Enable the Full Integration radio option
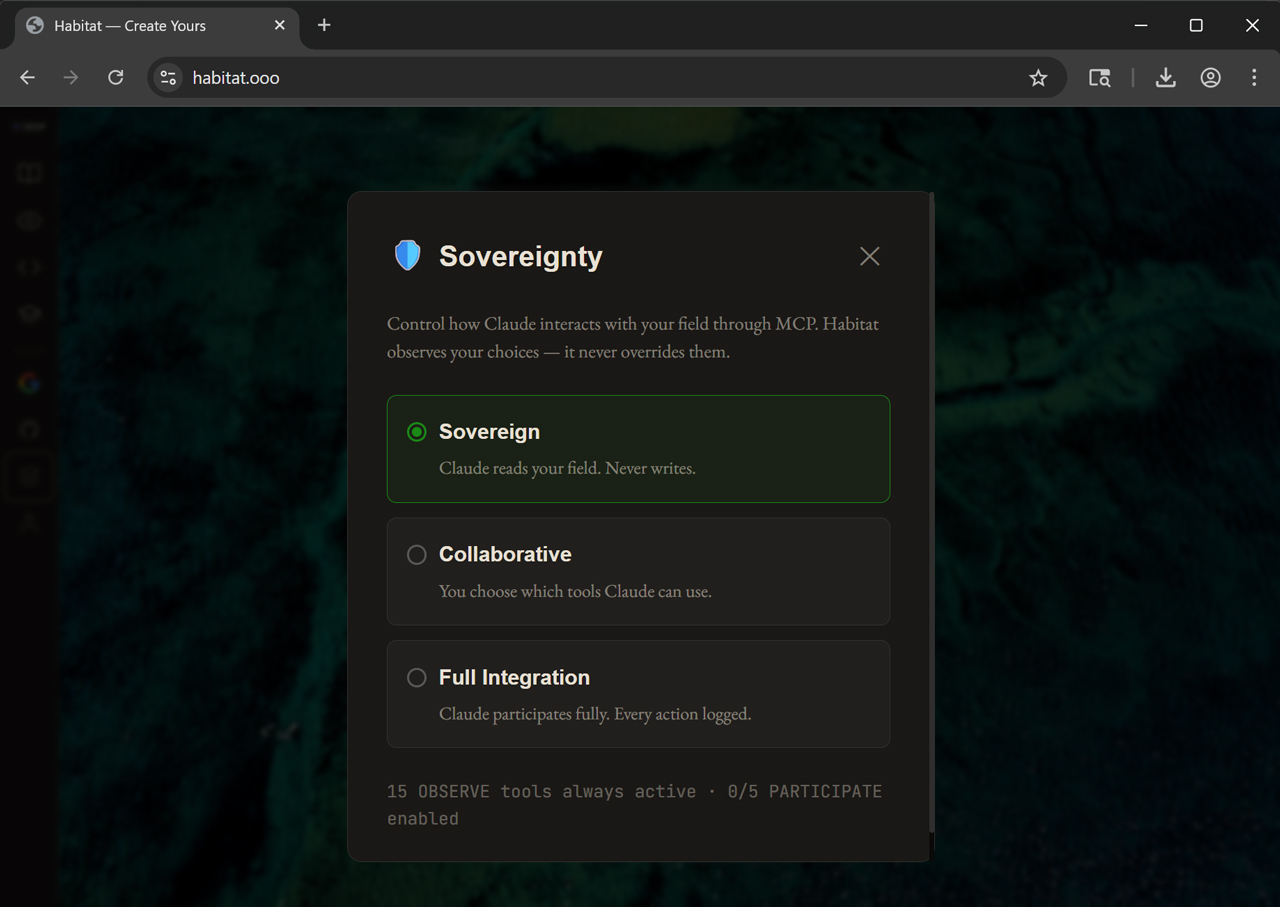Image resolution: width=1280 pixels, height=907 pixels. tap(417, 678)
